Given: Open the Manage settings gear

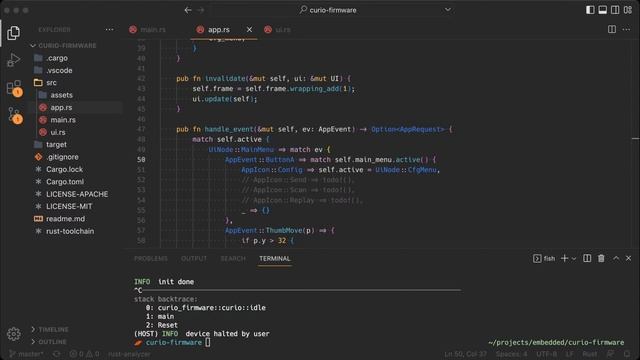Looking at the screenshot, I should pos(13,334).
